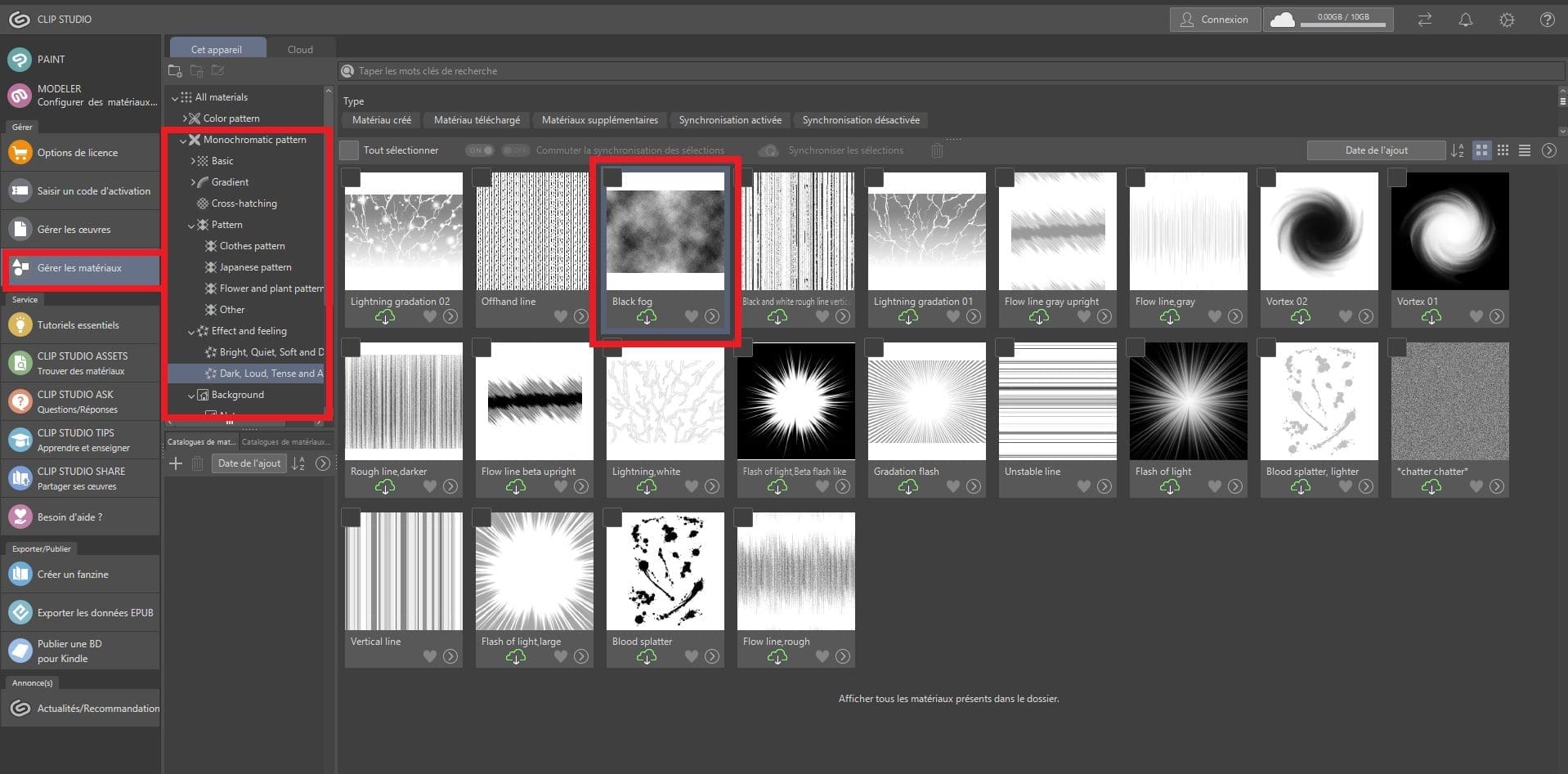The width and height of the screenshot is (1568, 774).
Task: Filter by Matériau téléchargé
Action: coord(477,120)
